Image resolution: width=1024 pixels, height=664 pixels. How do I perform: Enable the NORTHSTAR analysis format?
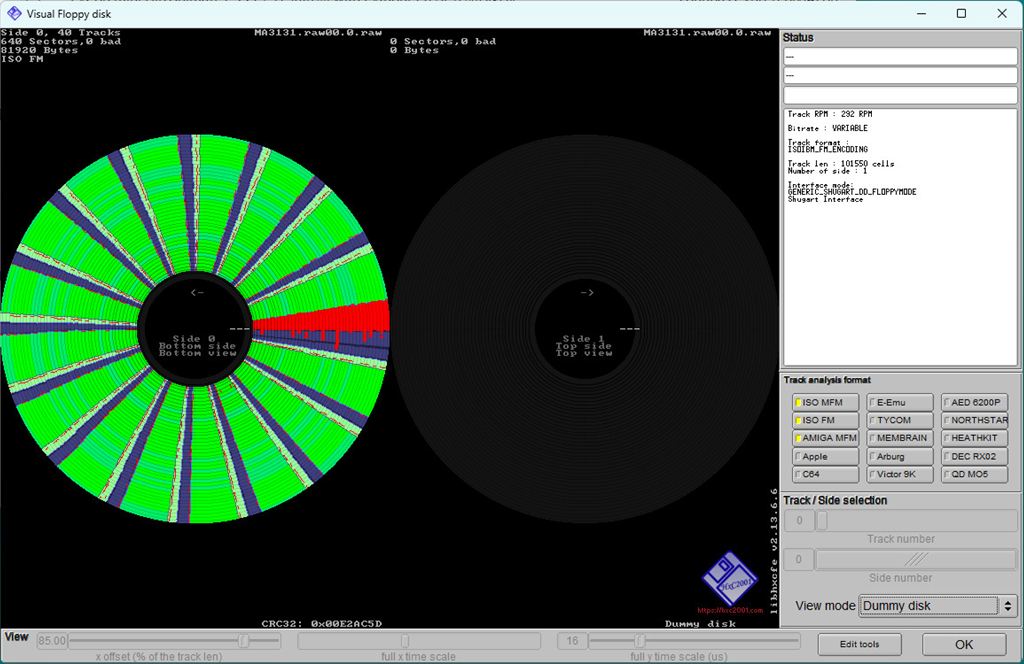[x=974, y=420]
